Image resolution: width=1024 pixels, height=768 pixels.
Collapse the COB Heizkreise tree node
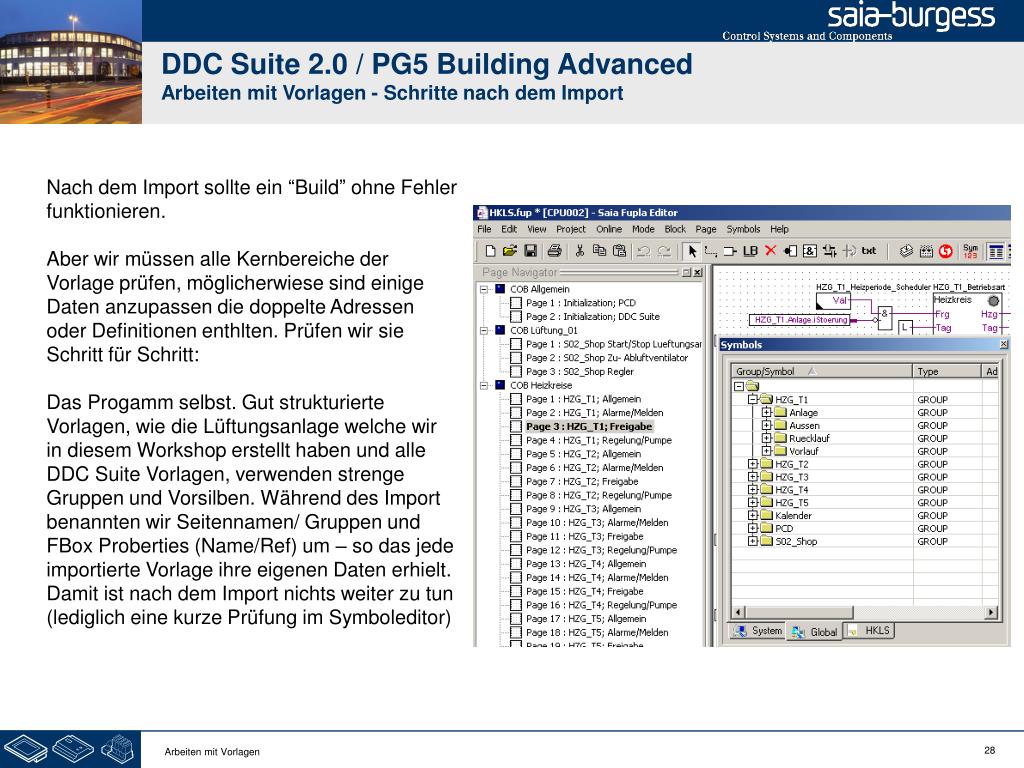pyautogui.click(x=484, y=385)
